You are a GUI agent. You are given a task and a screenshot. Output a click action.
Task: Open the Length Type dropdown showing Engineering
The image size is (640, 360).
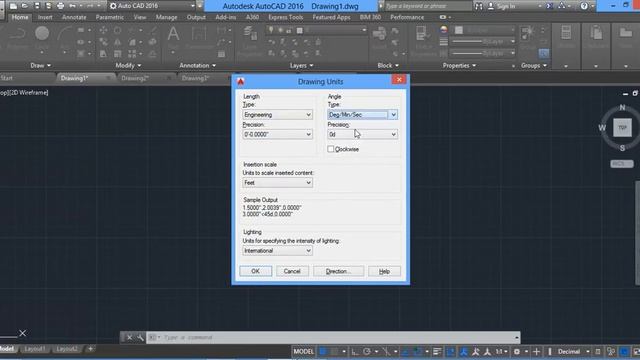tap(277, 115)
